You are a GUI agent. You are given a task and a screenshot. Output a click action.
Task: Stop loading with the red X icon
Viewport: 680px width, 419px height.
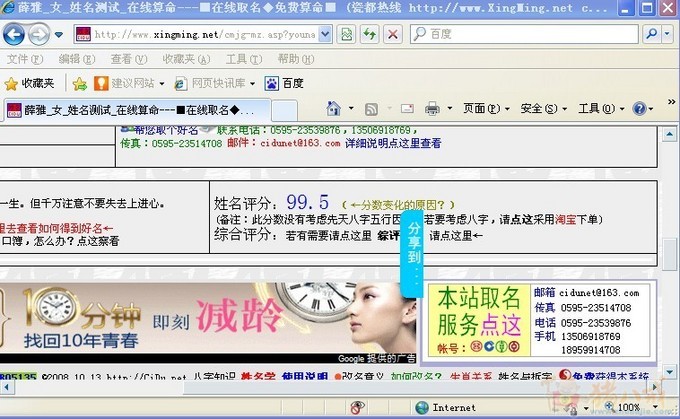pyautogui.click(x=393, y=34)
